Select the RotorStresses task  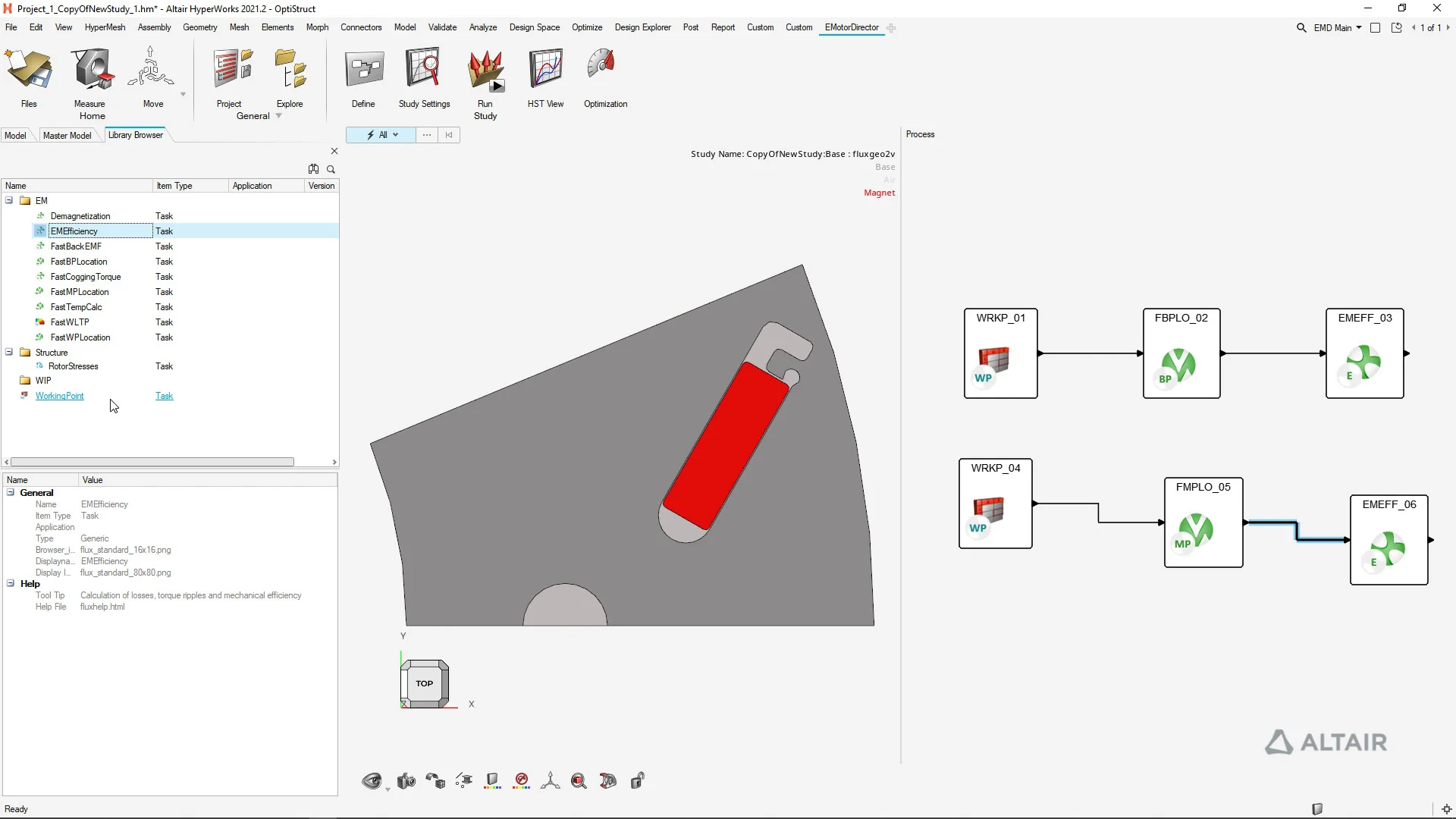(73, 366)
